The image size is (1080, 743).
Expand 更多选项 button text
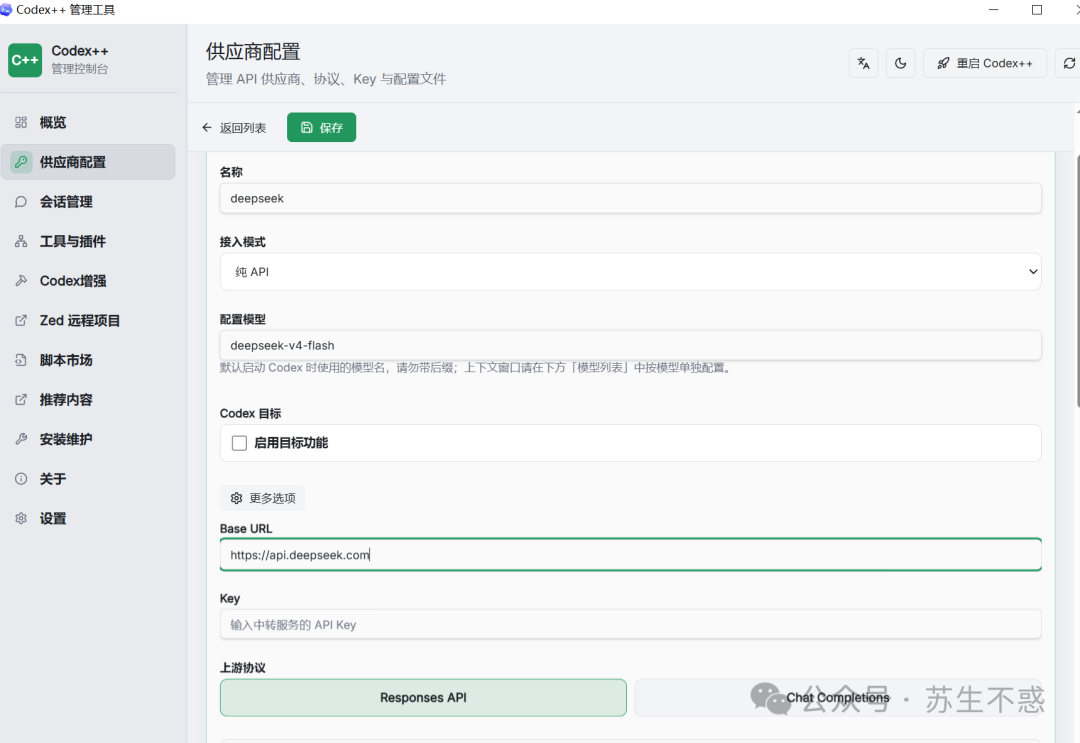point(273,498)
